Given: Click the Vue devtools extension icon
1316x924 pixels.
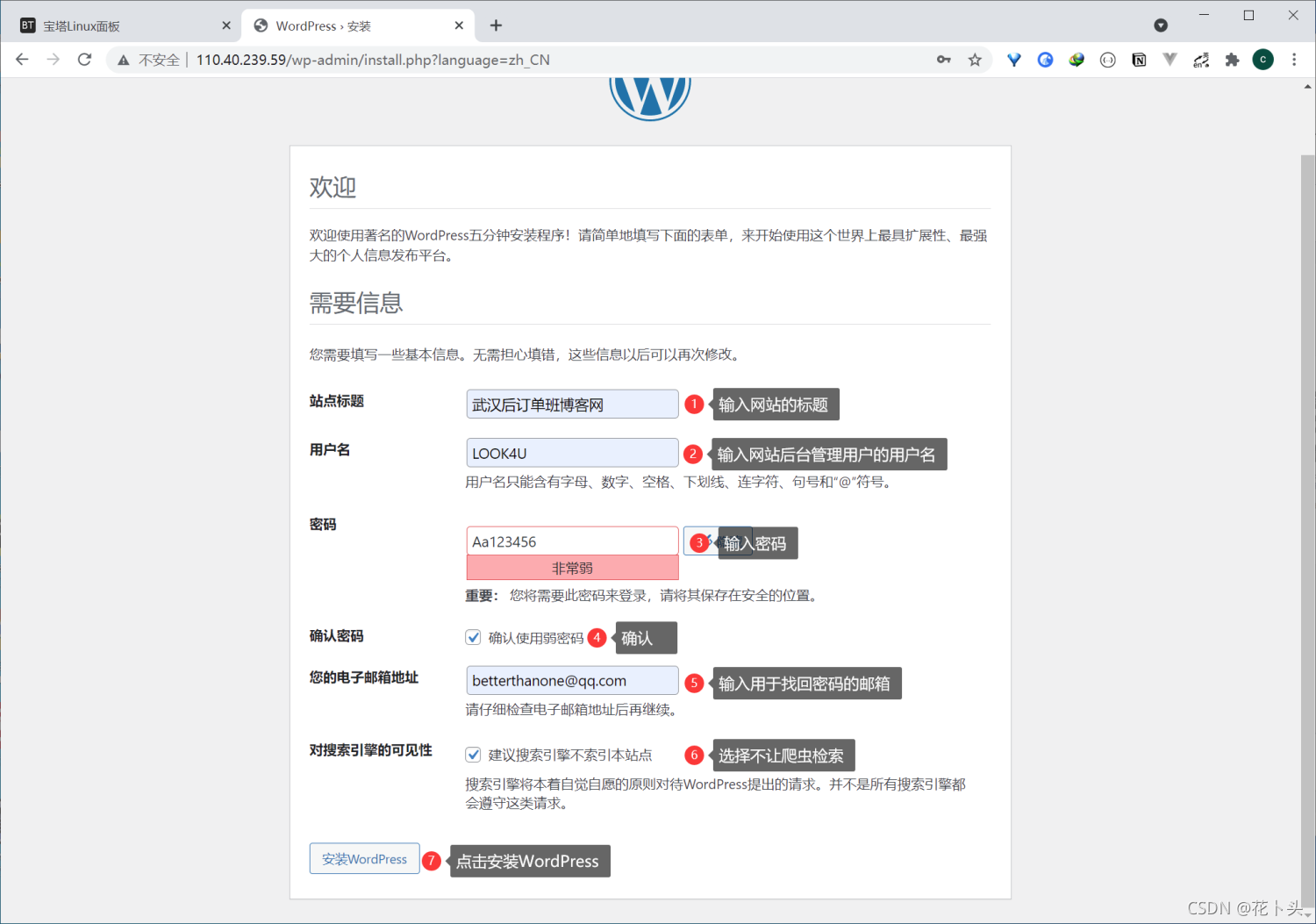Looking at the screenshot, I should click(x=1169, y=60).
